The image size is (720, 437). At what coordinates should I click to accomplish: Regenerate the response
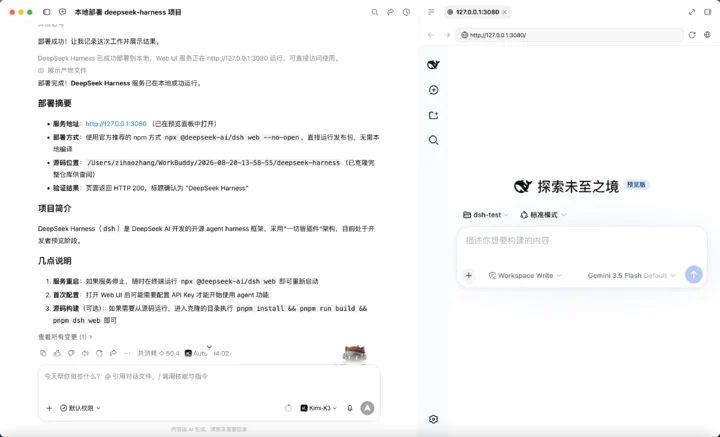click(99, 353)
